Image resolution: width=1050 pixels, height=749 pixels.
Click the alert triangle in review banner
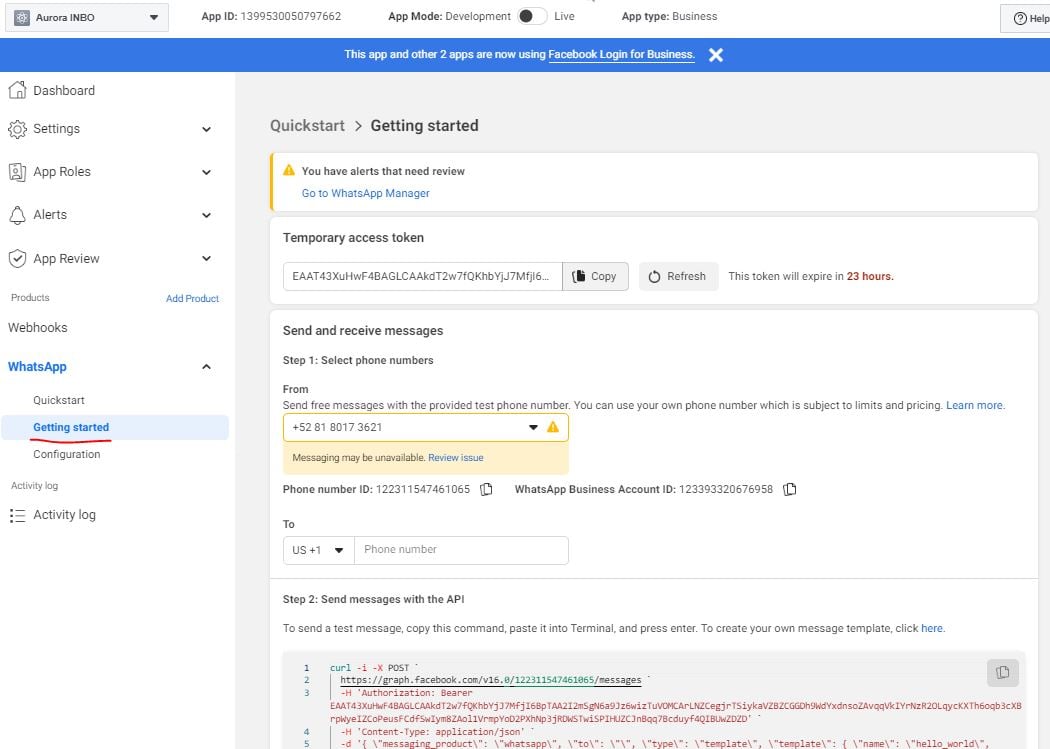click(289, 170)
